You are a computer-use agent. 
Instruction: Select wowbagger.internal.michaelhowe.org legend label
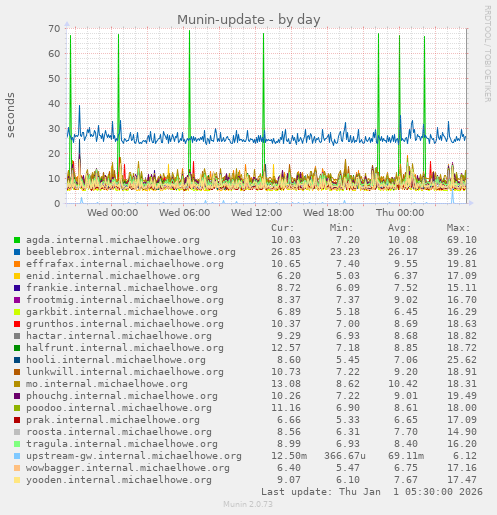128,468
